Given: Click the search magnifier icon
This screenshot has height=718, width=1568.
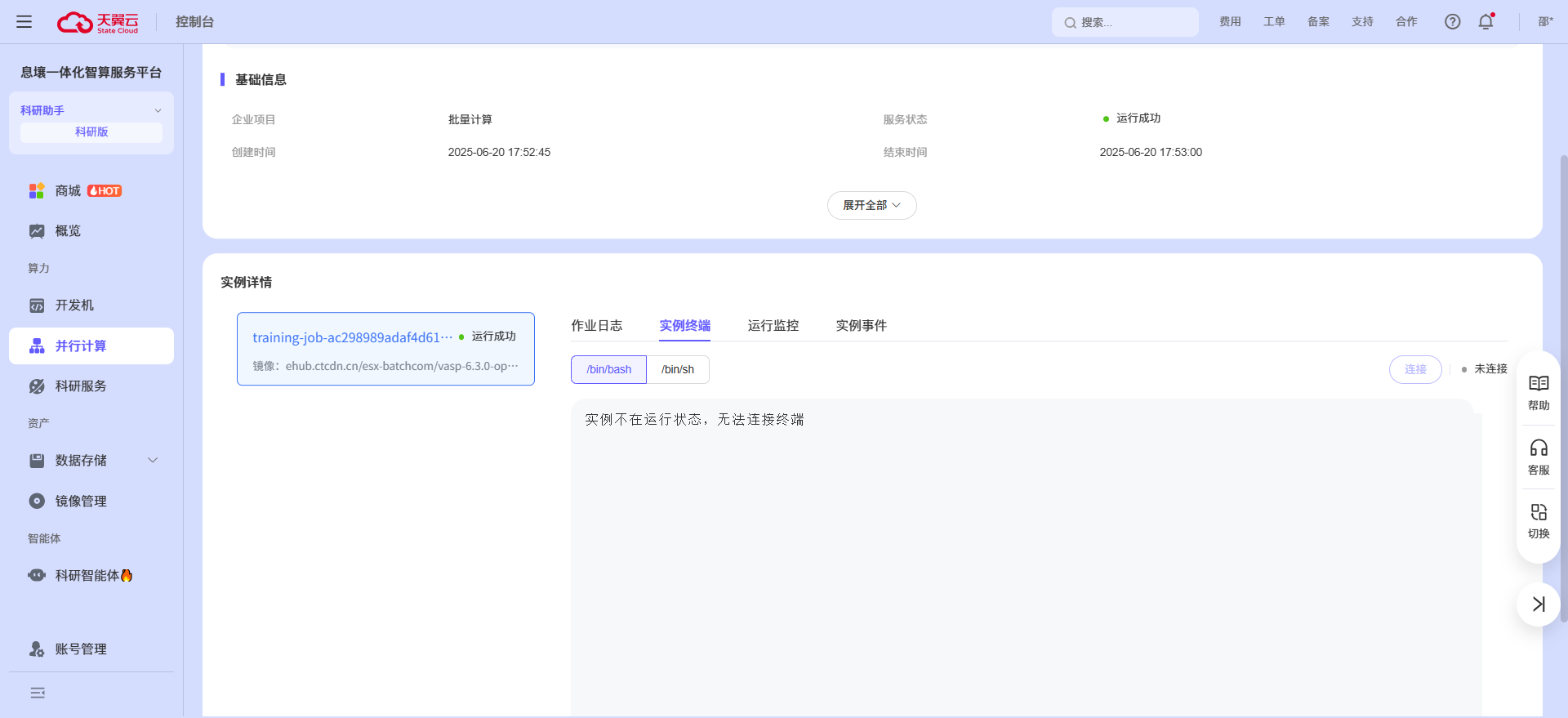Looking at the screenshot, I should (1069, 23).
